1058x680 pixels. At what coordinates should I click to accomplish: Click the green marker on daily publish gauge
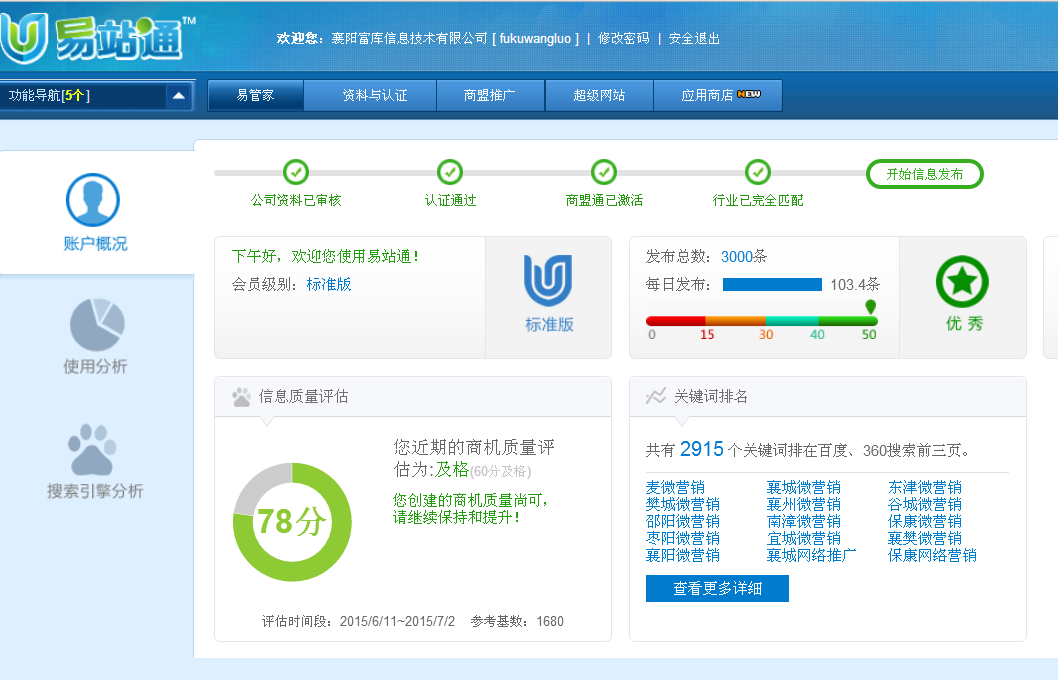point(870,307)
